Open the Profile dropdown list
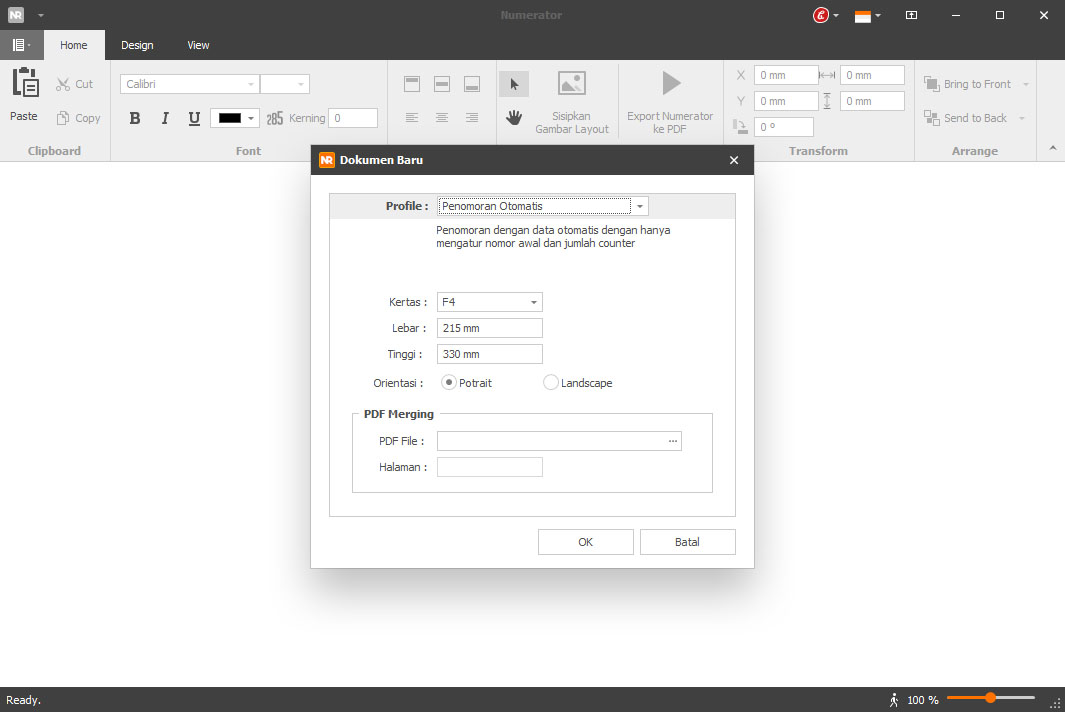This screenshot has width=1065, height=712. tap(640, 206)
